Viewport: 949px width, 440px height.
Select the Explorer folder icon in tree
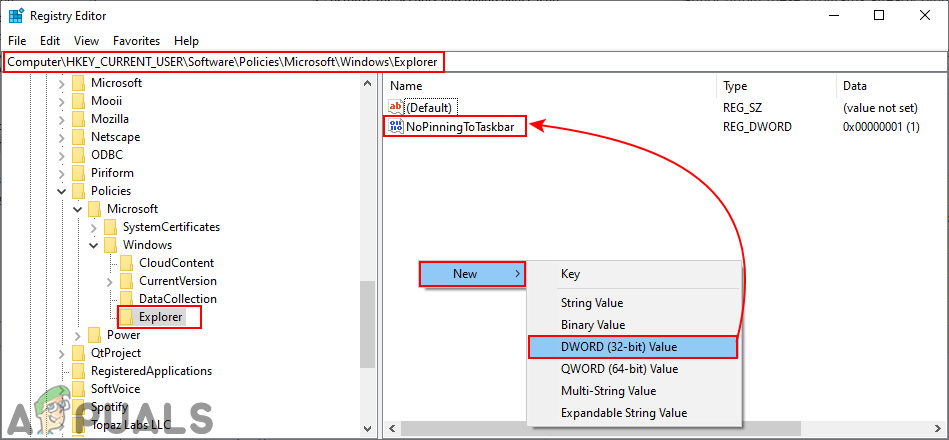[127, 317]
